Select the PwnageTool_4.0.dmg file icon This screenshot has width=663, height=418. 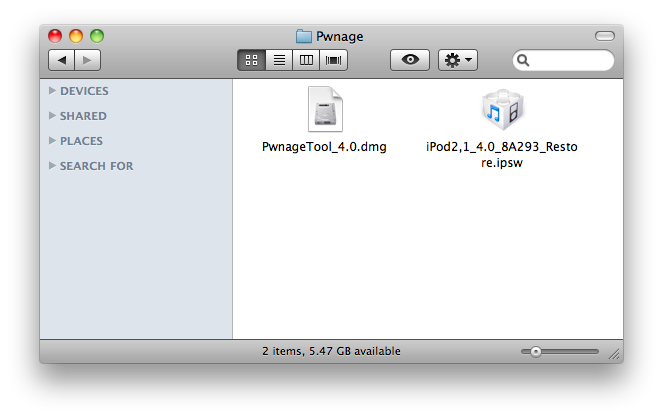click(x=324, y=110)
